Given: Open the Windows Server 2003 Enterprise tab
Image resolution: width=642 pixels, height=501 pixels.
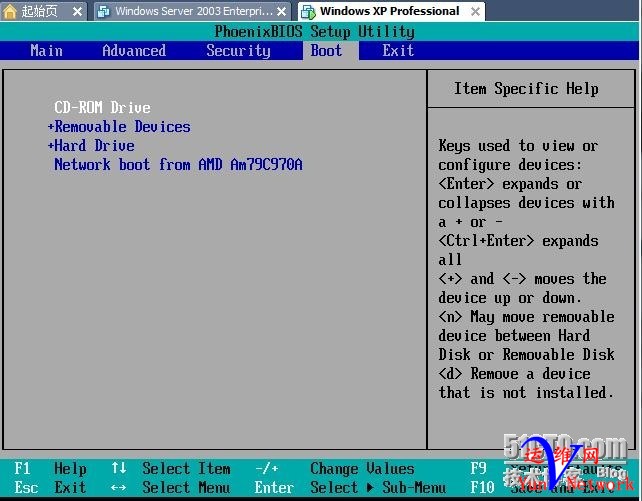Looking at the screenshot, I should click(x=194, y=11).
